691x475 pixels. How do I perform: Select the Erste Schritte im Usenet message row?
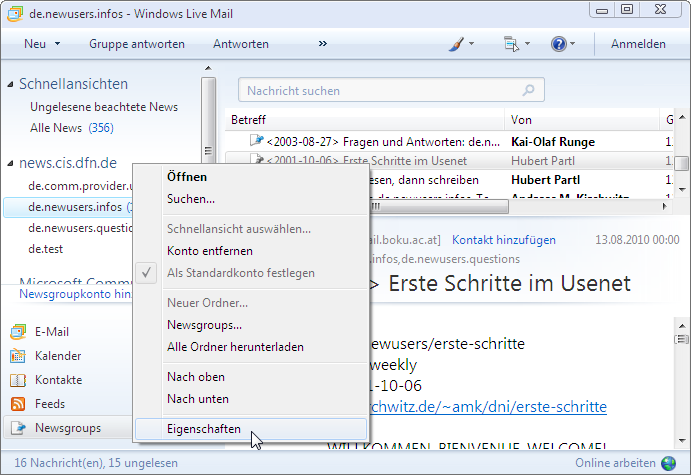[449, 161]
